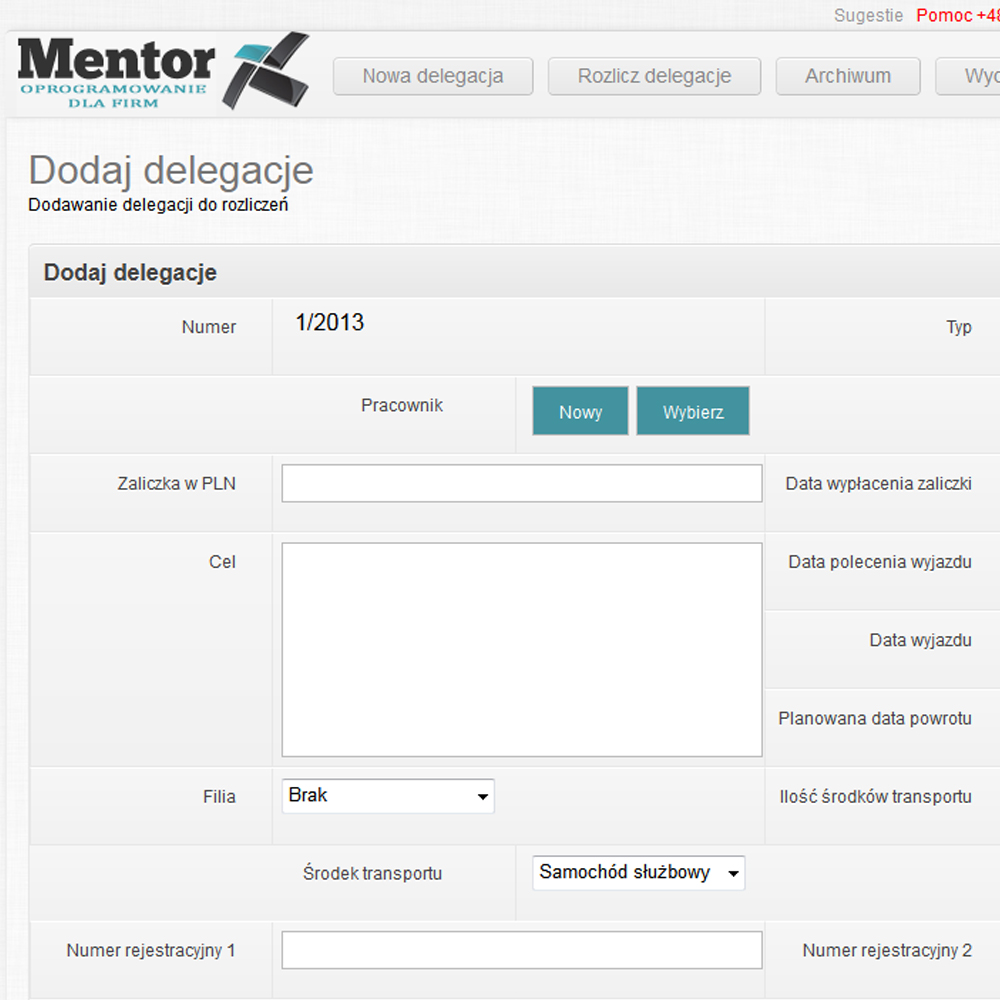
Task: Click the Numer rejestracyjny 2 label
Action: click(887, 951)
